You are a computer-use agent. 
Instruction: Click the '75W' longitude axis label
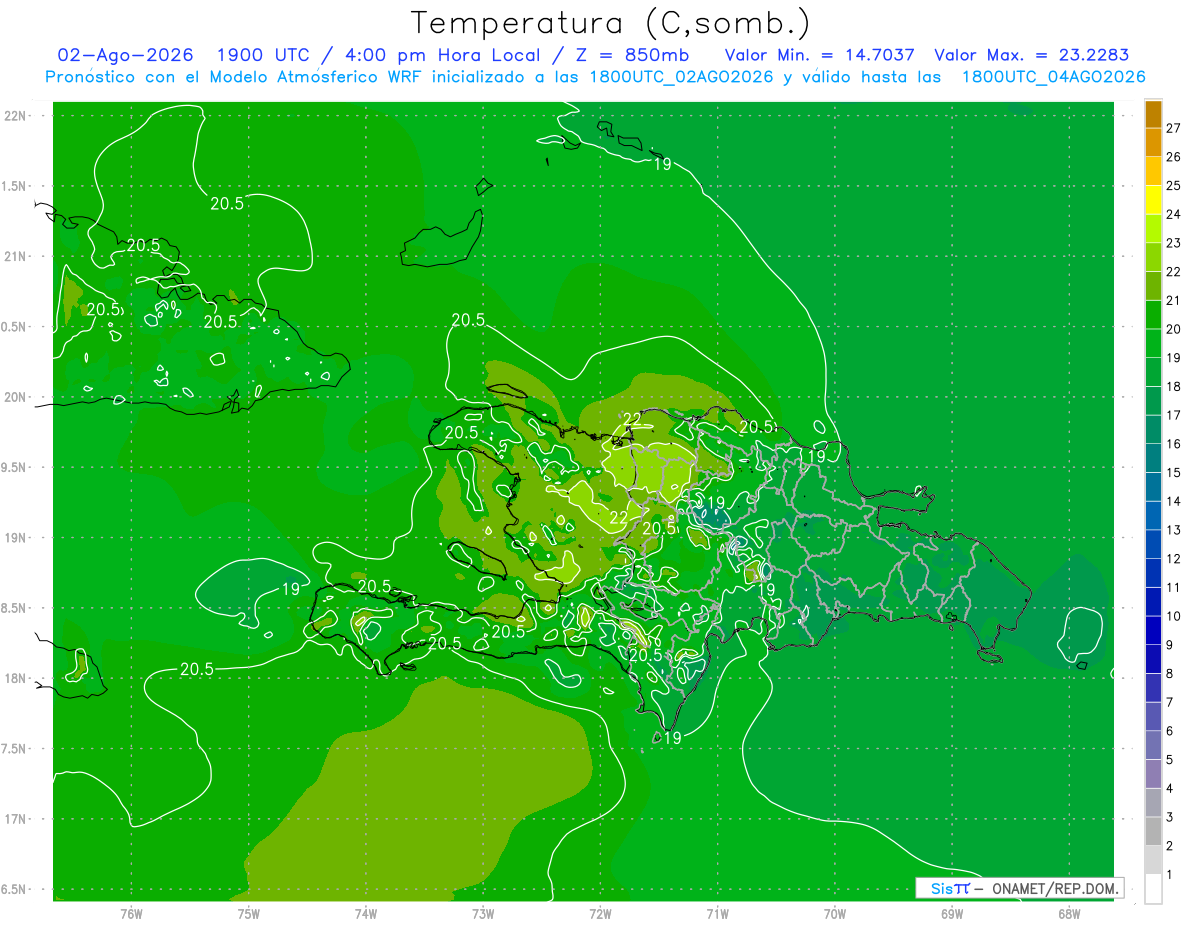pyautogui.click(x=248, y=914)
